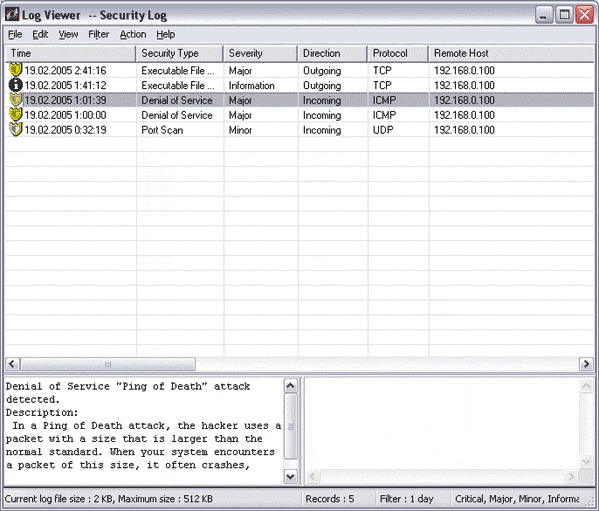Click the grey shield icon of the 0:32:19 entry
Viewport: 599px width, 511px height.
[x=15, y=129]
